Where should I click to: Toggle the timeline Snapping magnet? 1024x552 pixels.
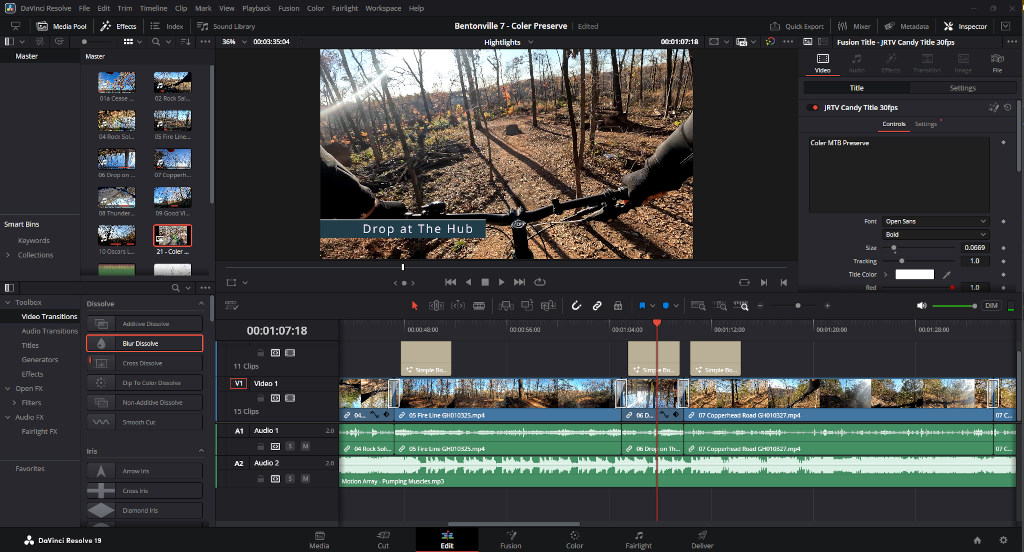click(576, 305)
